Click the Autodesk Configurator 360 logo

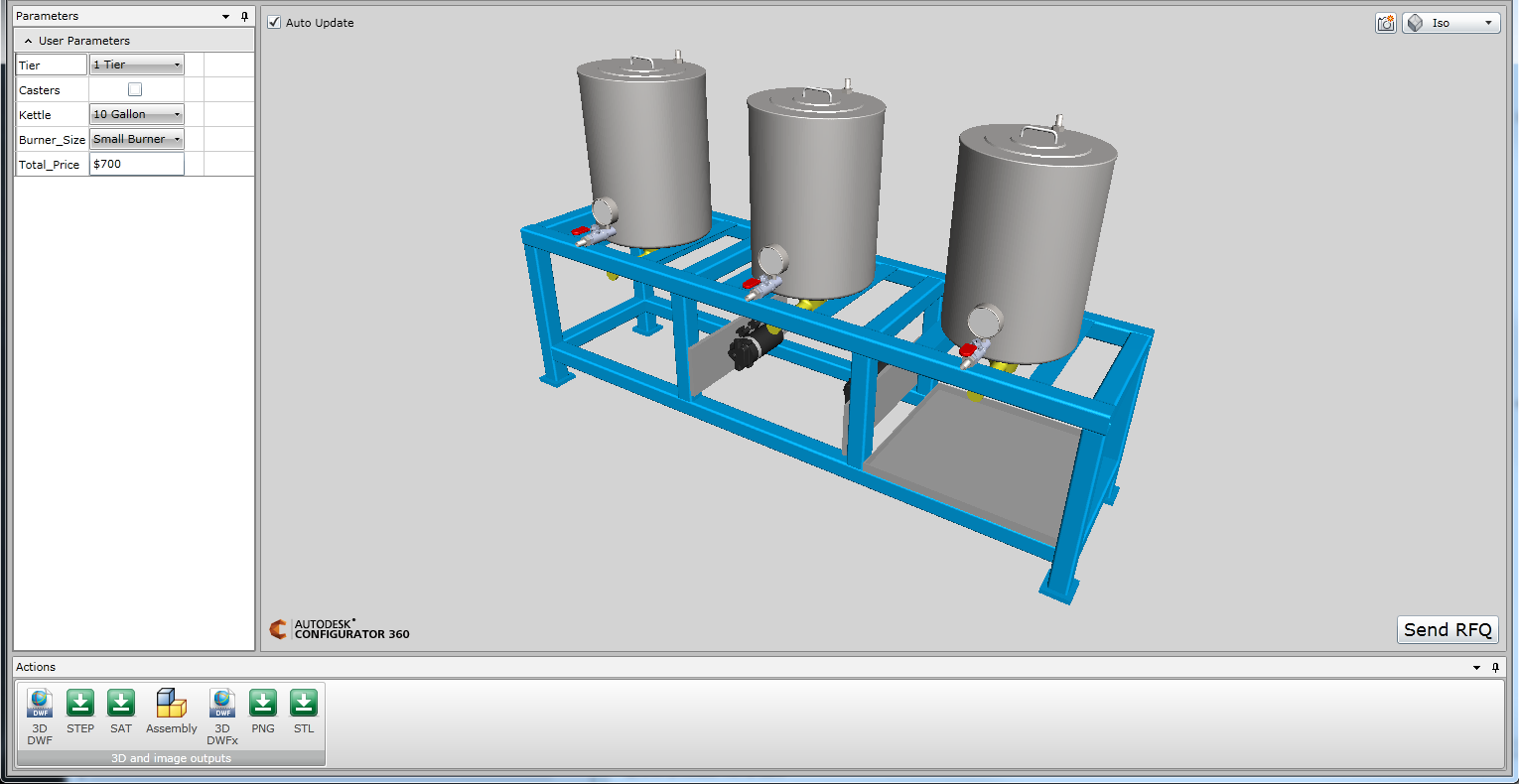(340, 629)
